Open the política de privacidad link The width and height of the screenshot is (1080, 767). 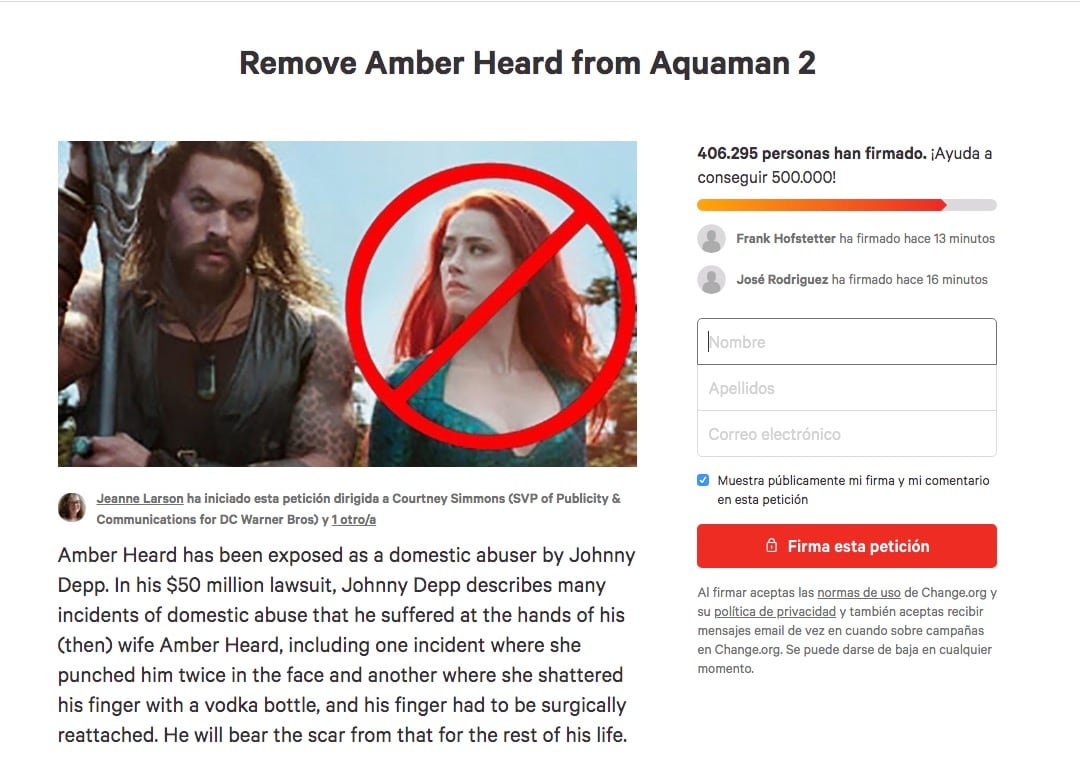[775, 611]
